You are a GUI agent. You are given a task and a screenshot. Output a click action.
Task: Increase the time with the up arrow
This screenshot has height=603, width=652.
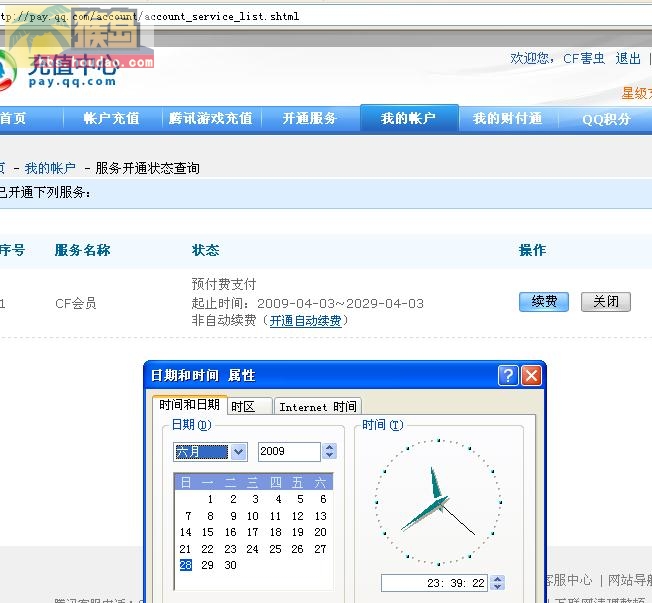[497, 578]
